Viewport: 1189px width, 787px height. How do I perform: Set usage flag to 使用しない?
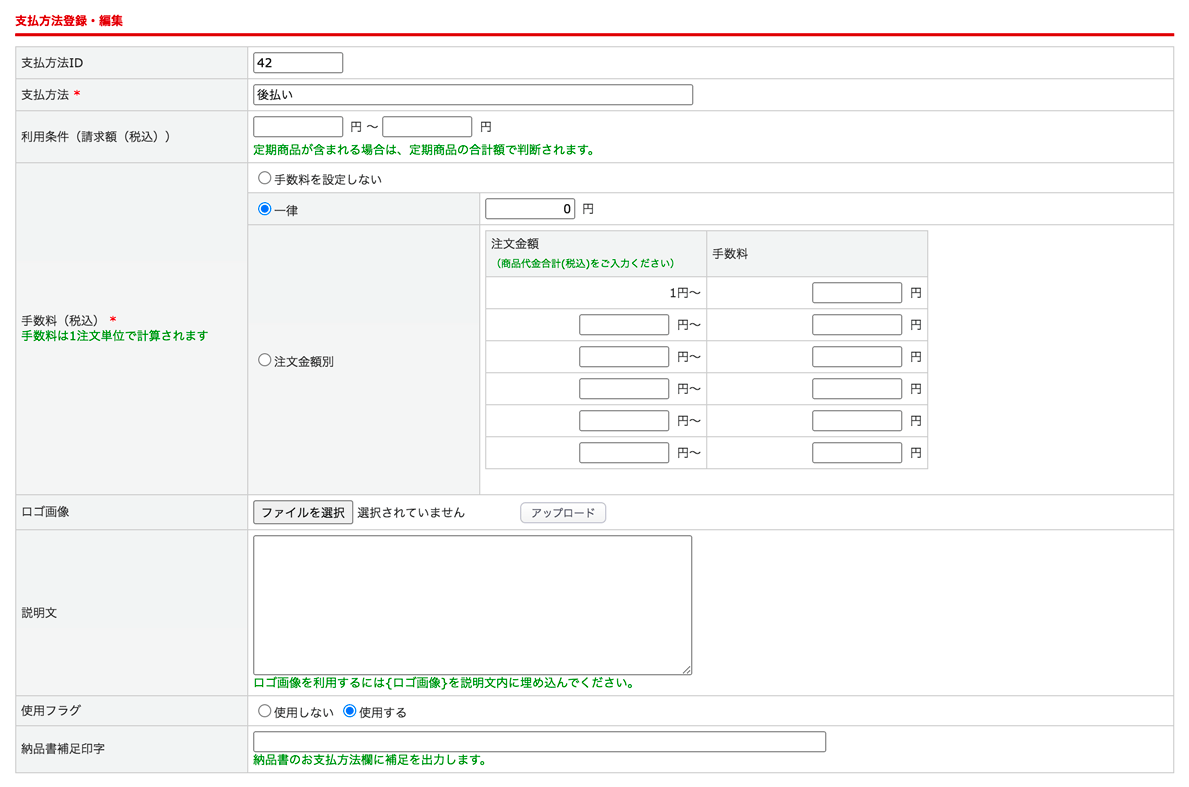pos(265,712)
